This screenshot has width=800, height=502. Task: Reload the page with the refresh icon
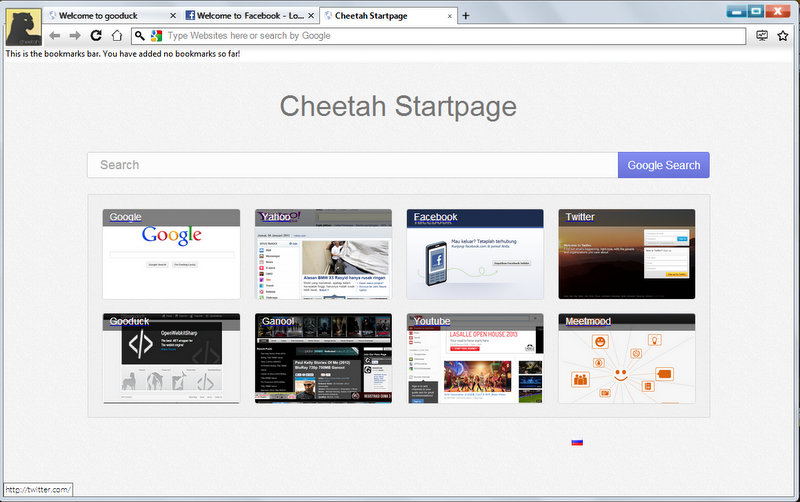click(x=96, y=35)
